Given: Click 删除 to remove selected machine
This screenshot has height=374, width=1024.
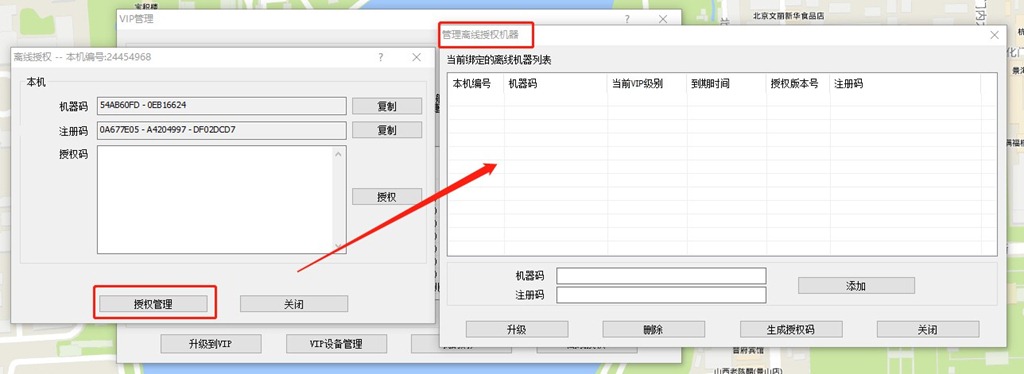Looking at the screenshot, I should coord(654,330).
